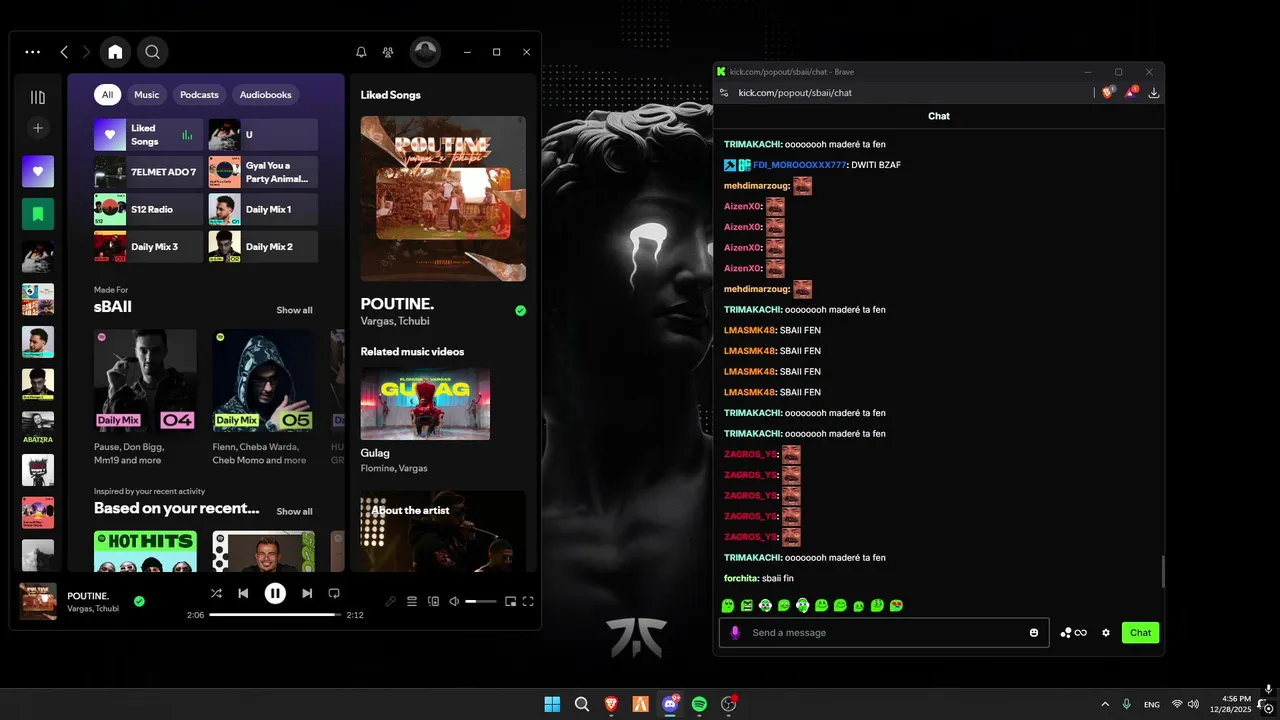
Task: Expand Your Library sidebar in Spotify
Action: (x=38, y=97)
